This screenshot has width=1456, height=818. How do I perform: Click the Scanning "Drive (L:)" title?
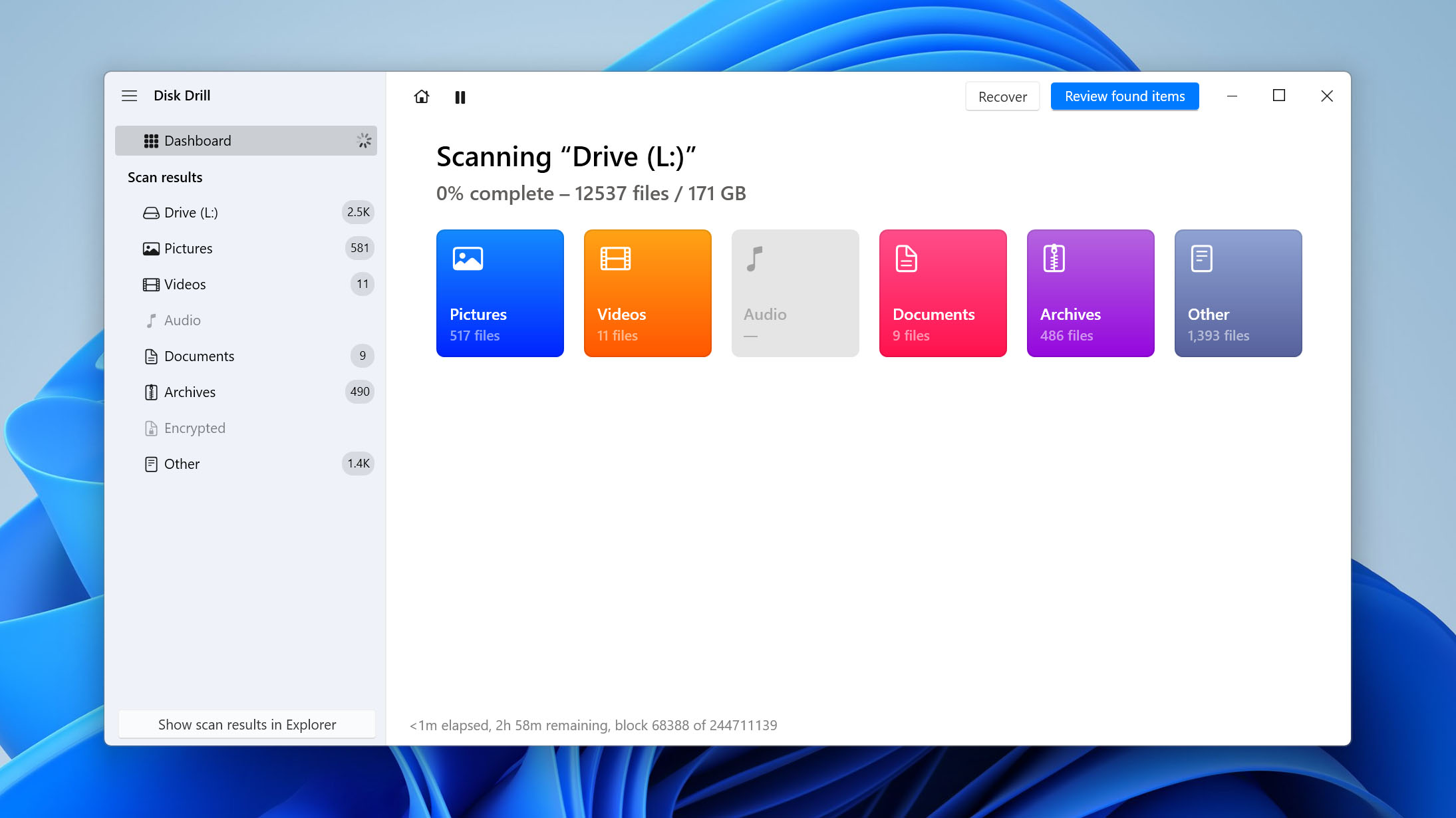click(x=566, y=157)
